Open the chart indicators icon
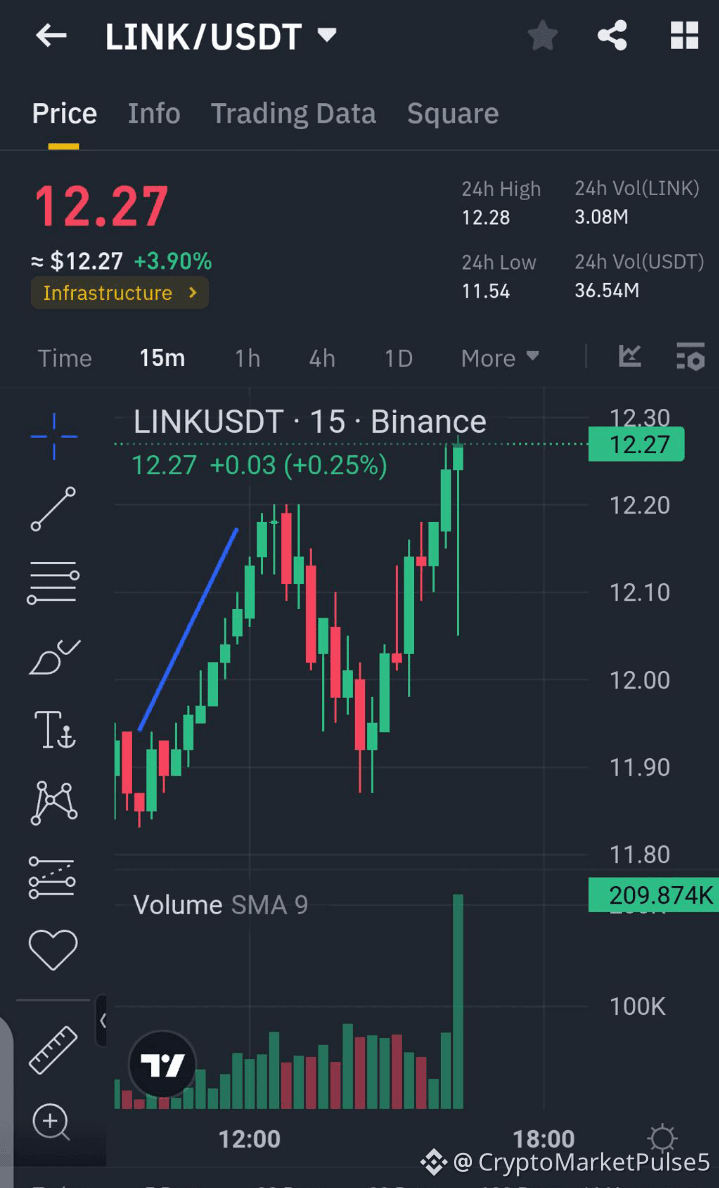The width and height of the screenshot is (719, 1188). (630, 356)
